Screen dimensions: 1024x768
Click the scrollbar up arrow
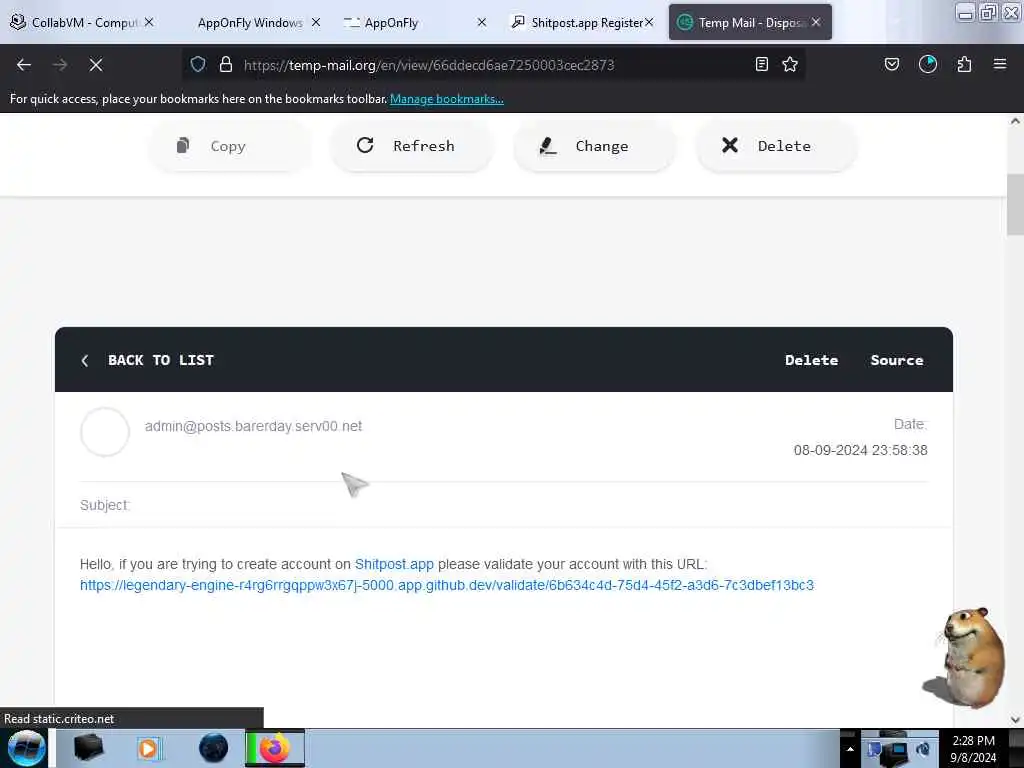[x=1015, y=121]
